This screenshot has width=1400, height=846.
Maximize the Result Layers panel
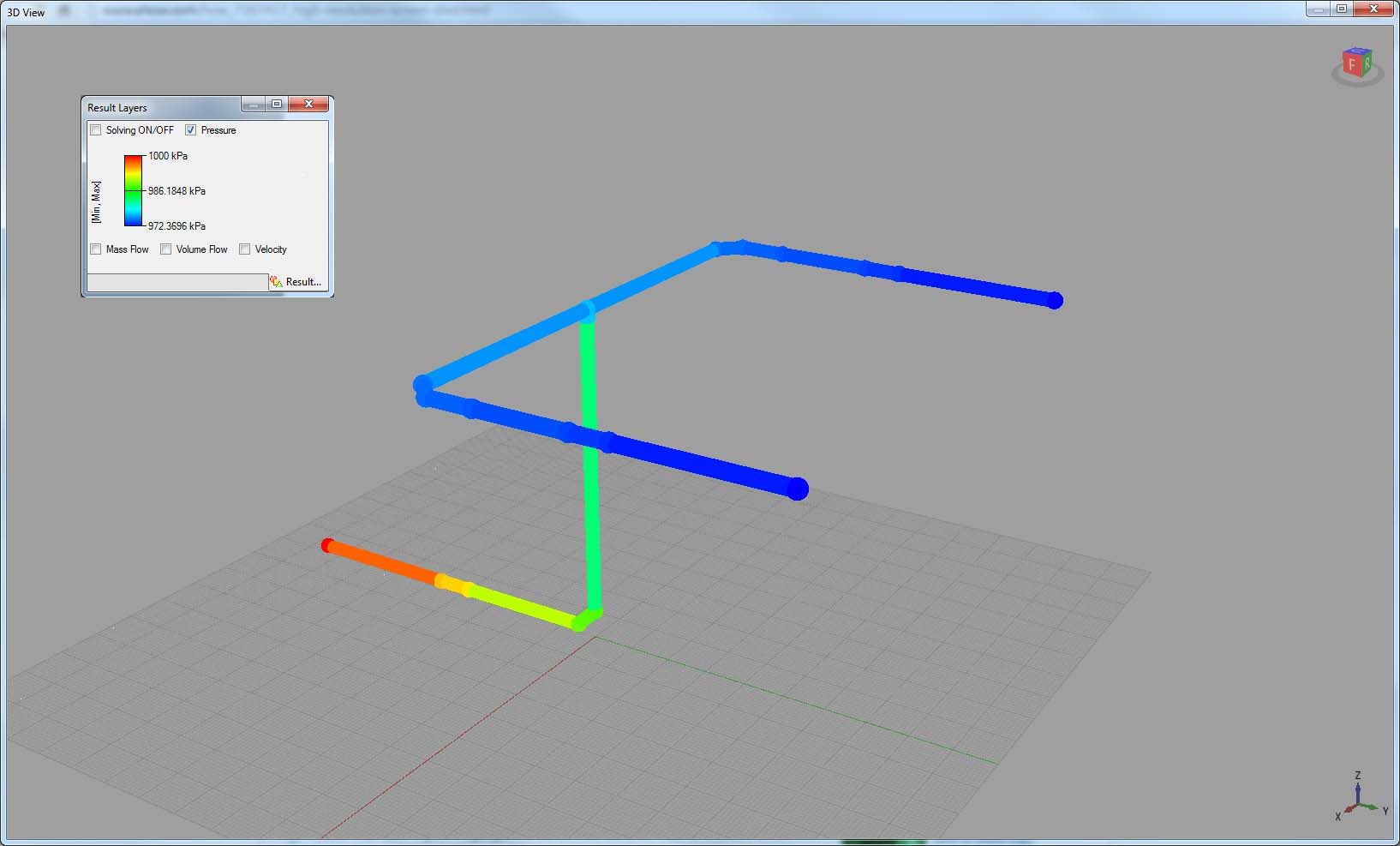277,104
